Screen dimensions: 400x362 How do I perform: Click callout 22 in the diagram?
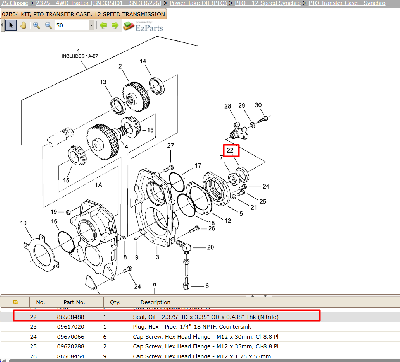[x=231, y=150]
